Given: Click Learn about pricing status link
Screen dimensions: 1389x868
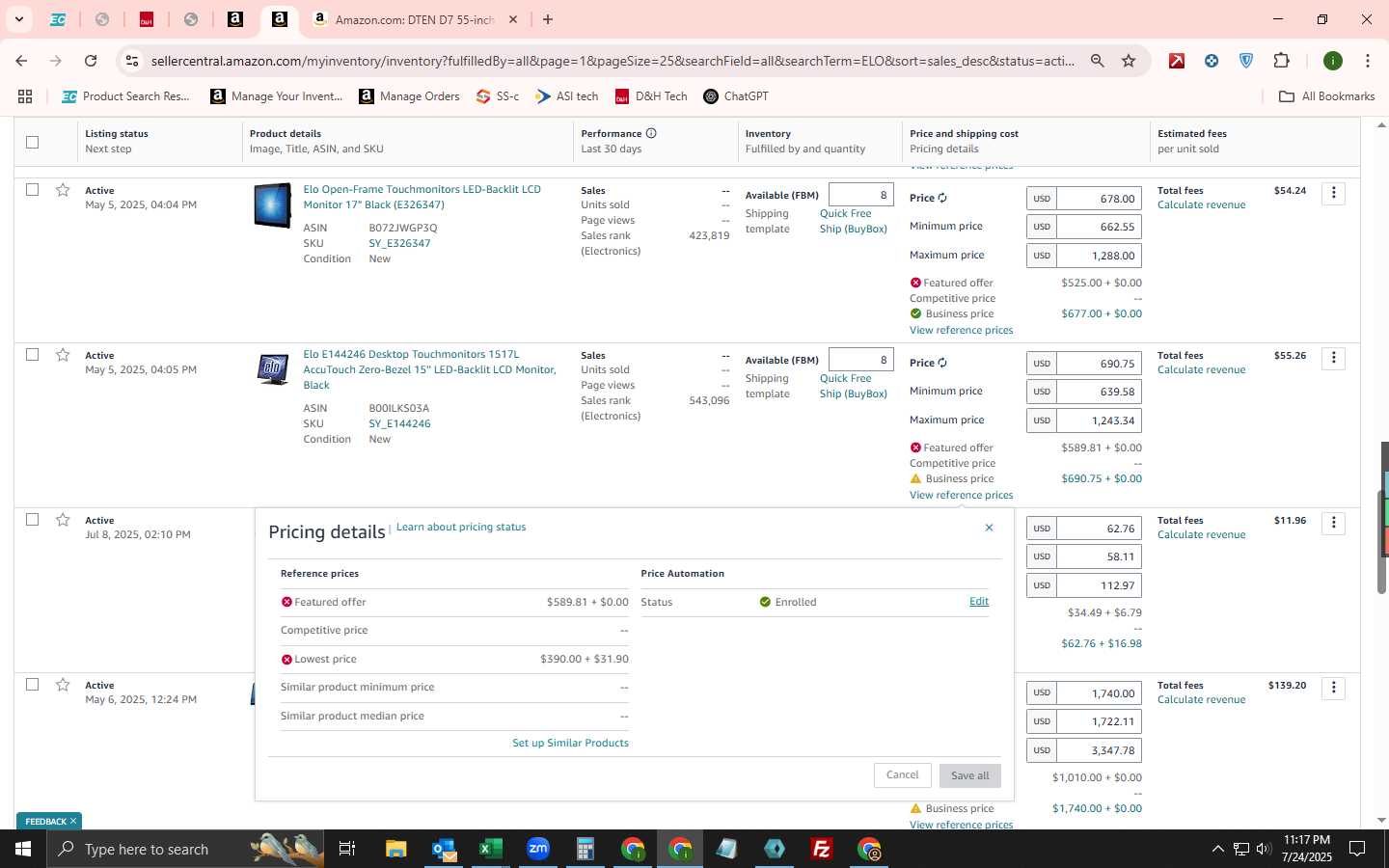Looking at the screenshot, I should tap(461, 528).
